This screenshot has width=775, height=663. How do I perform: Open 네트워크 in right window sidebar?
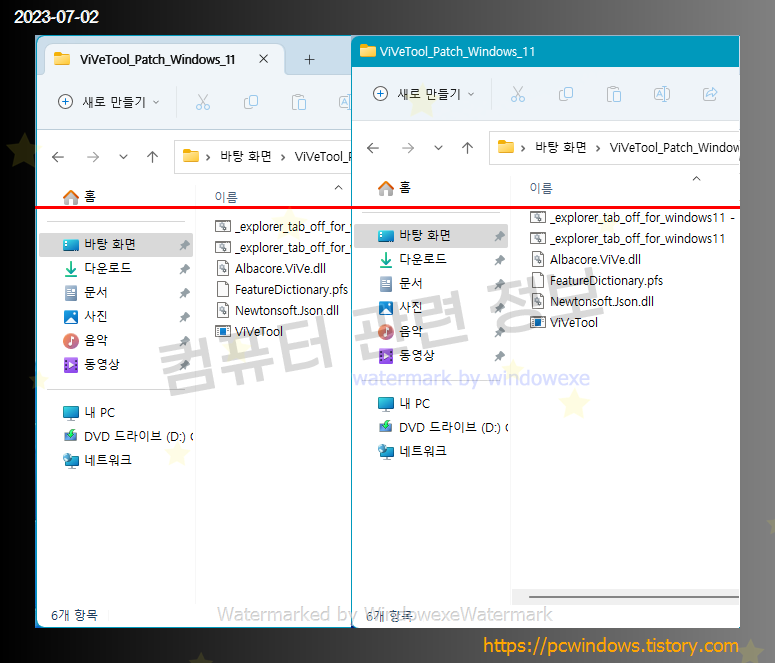[x=412, y=451]
